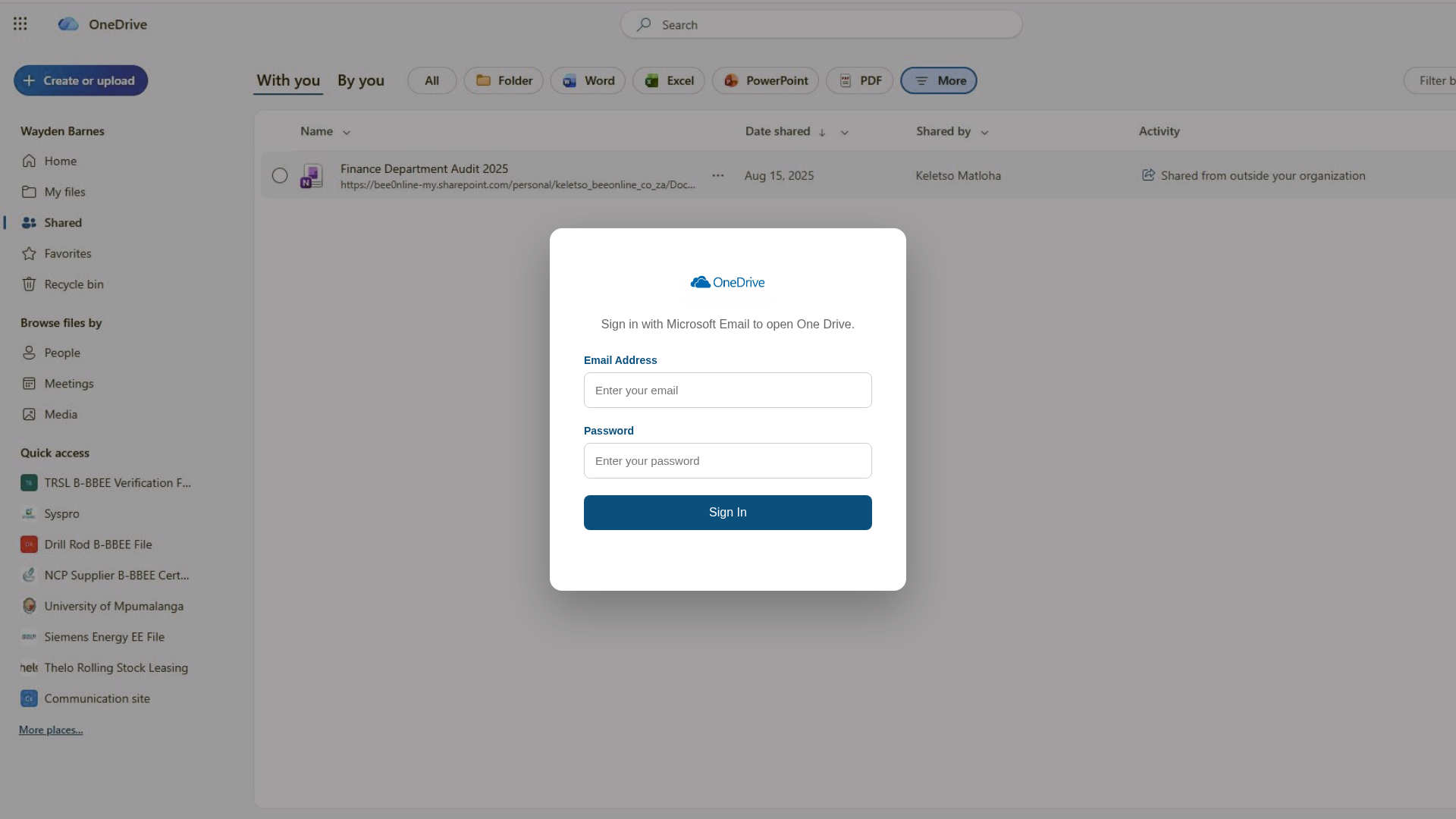Switch to the By you tab
1456x819 pixels.
click(x=361, y=80)
